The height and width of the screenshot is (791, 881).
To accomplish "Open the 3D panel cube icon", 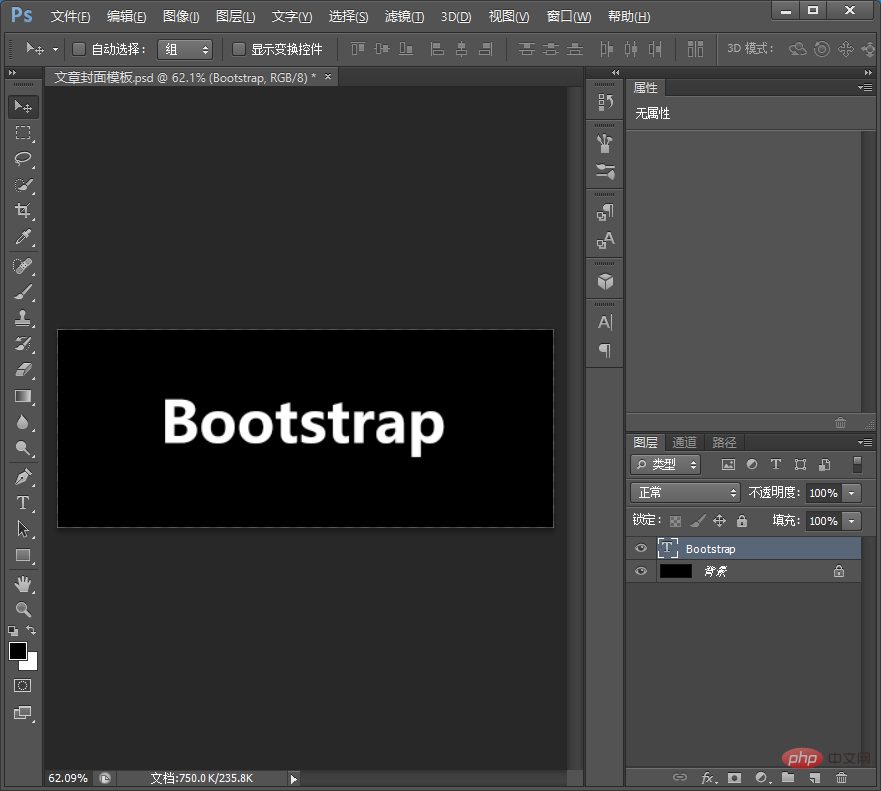I will (605, 281).
